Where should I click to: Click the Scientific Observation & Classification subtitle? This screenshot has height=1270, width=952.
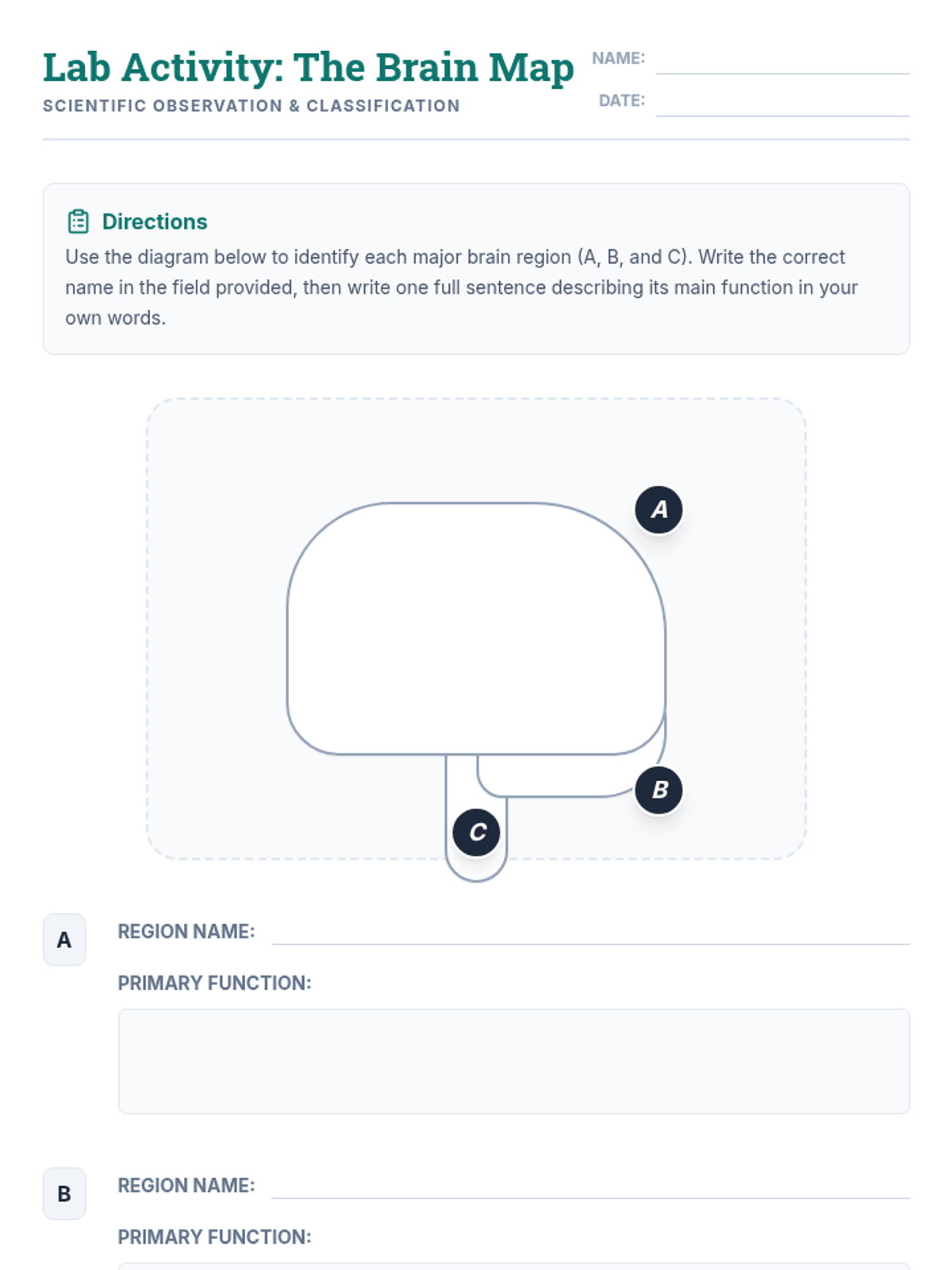[x=251, y=106]
